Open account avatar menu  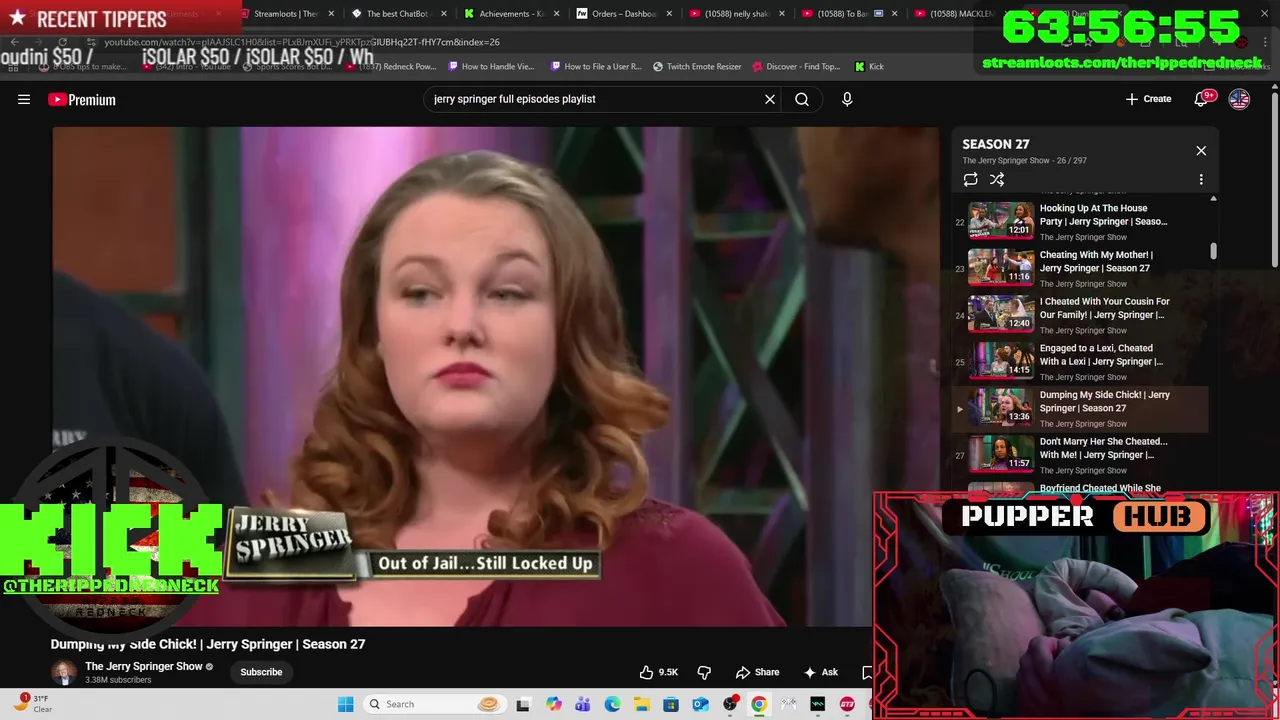[x=1239, y=99]
